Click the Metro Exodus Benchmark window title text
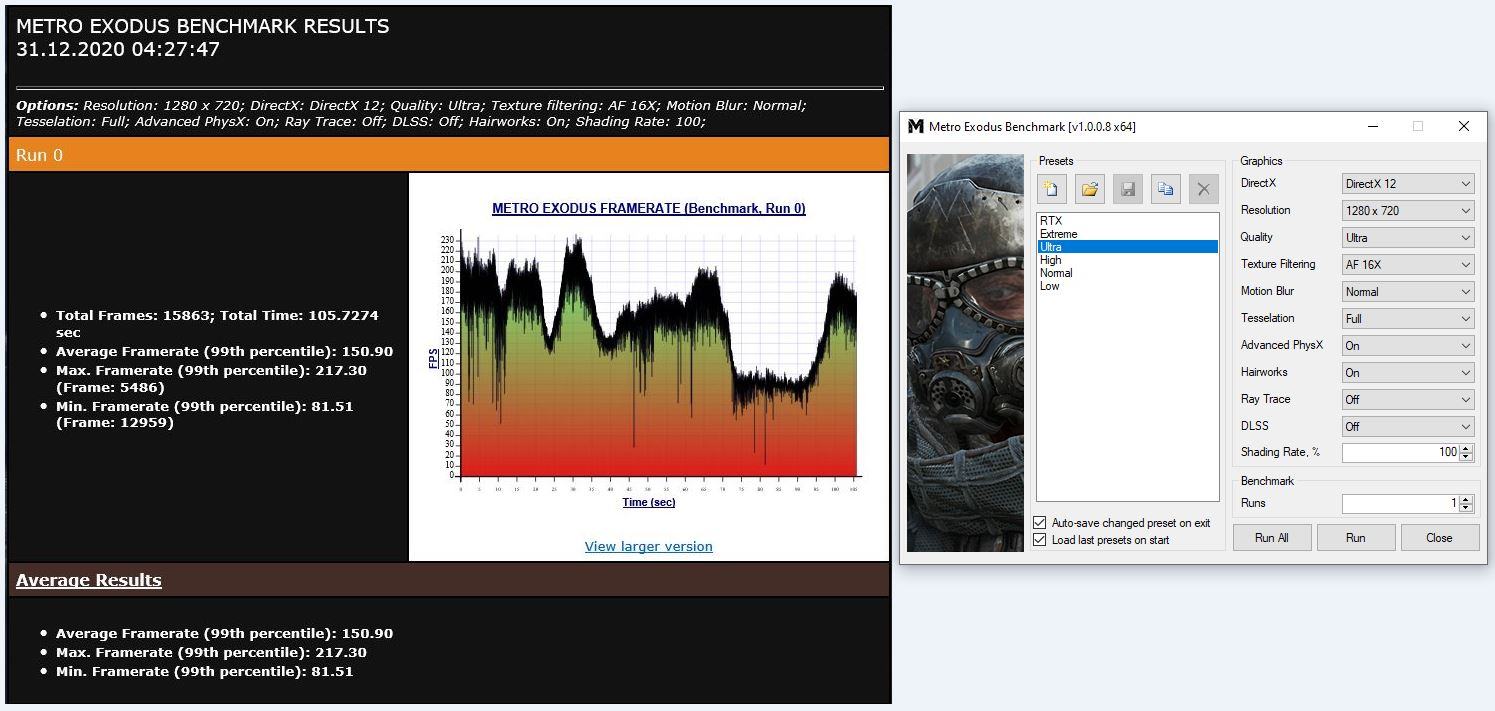The width and height of the screenshot is (1495, 711). (x=1032, y=127)
